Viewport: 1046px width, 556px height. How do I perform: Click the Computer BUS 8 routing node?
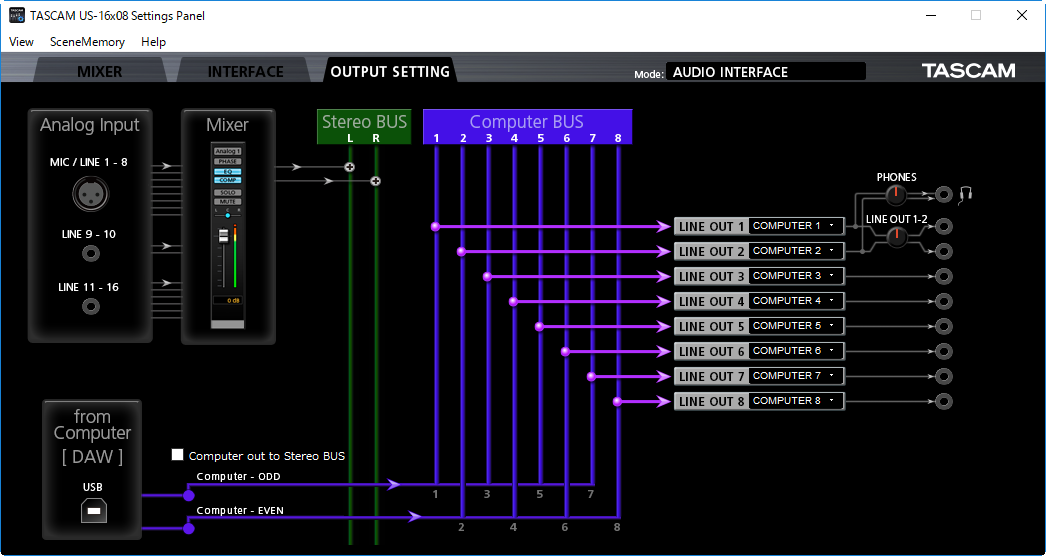pyautogui.click(x=617, y=401)
